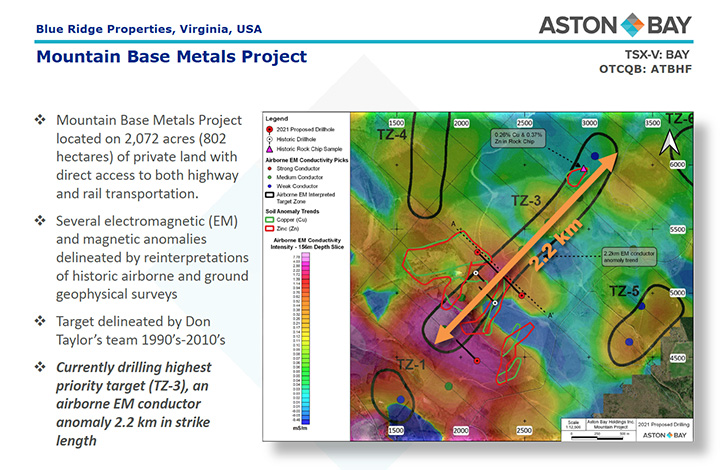Screen dimensions: 725x470
Task: Click the black outline symbol for Interpreted Target Zone
Action: (269, 195)
